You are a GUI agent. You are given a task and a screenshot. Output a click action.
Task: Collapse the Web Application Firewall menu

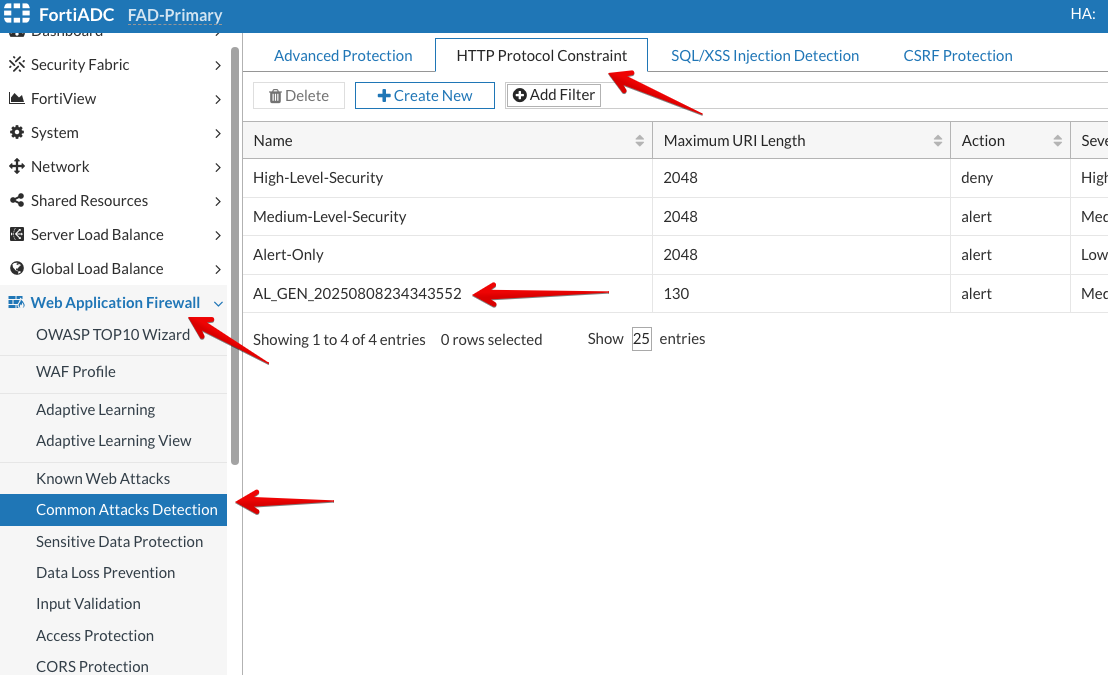(218, 303)
